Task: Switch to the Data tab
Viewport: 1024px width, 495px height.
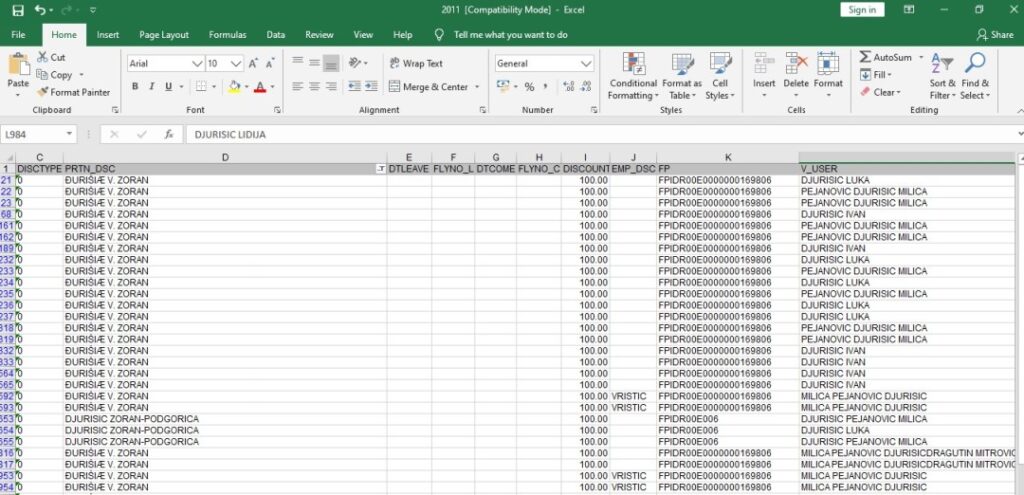Action: tap(276, 35)
